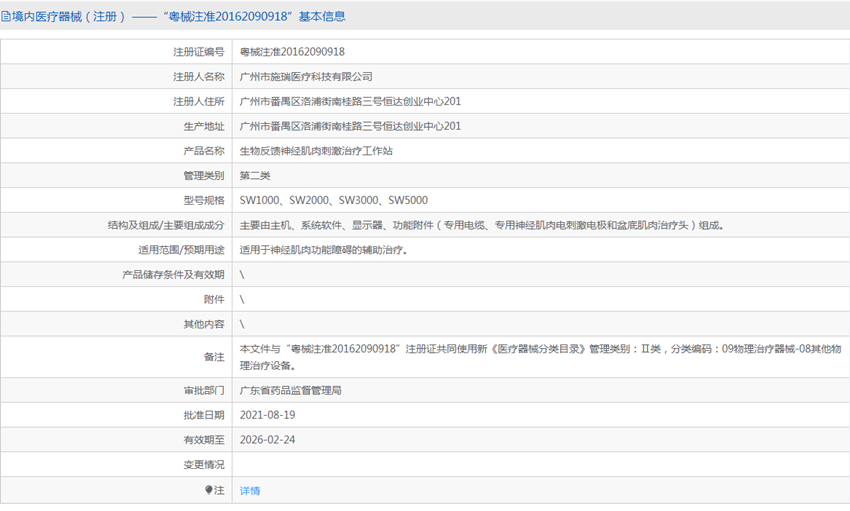
Task: Click the intended use text 适用于神经肌肉功能障碍的辅助治疗
Action: (323, 250)
